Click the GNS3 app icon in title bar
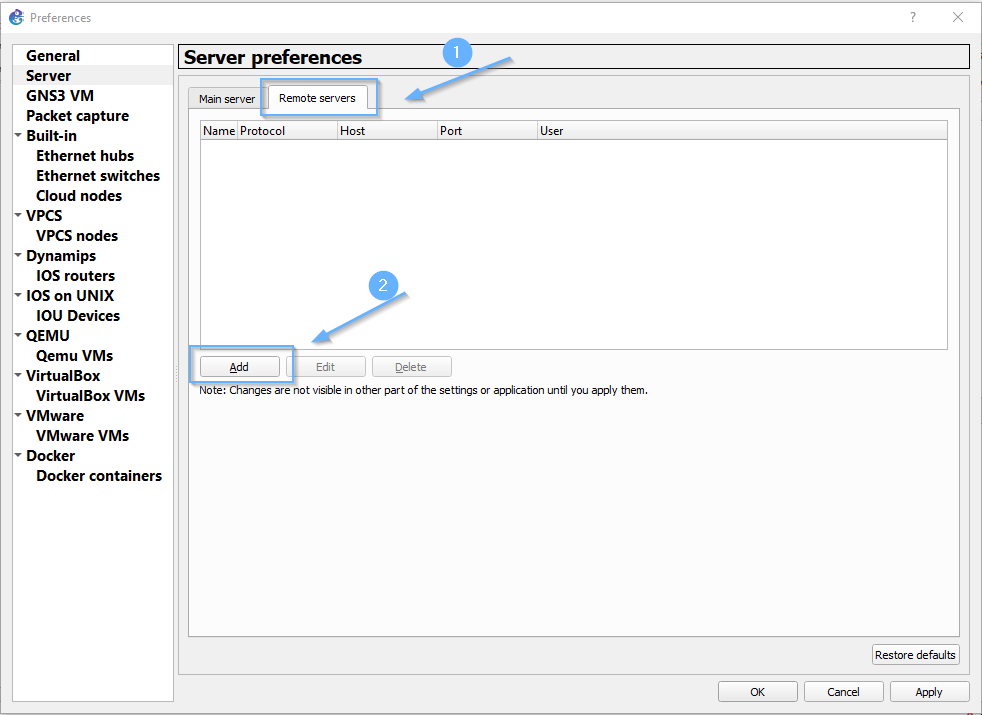Screen dimensions: 982x715 coord(16,17)
